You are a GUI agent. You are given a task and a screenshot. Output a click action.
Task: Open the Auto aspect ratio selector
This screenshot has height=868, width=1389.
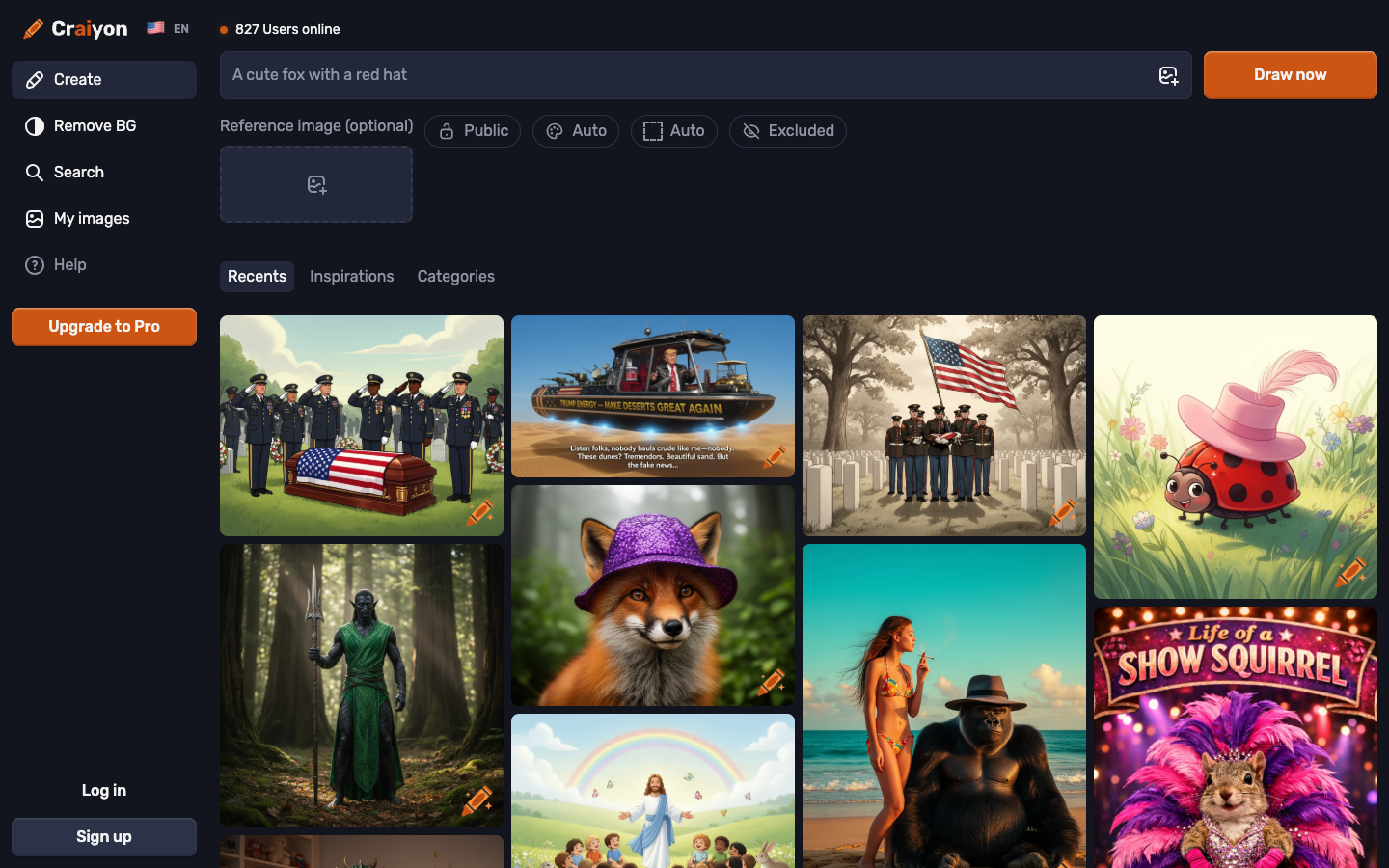tap(674, 130)
